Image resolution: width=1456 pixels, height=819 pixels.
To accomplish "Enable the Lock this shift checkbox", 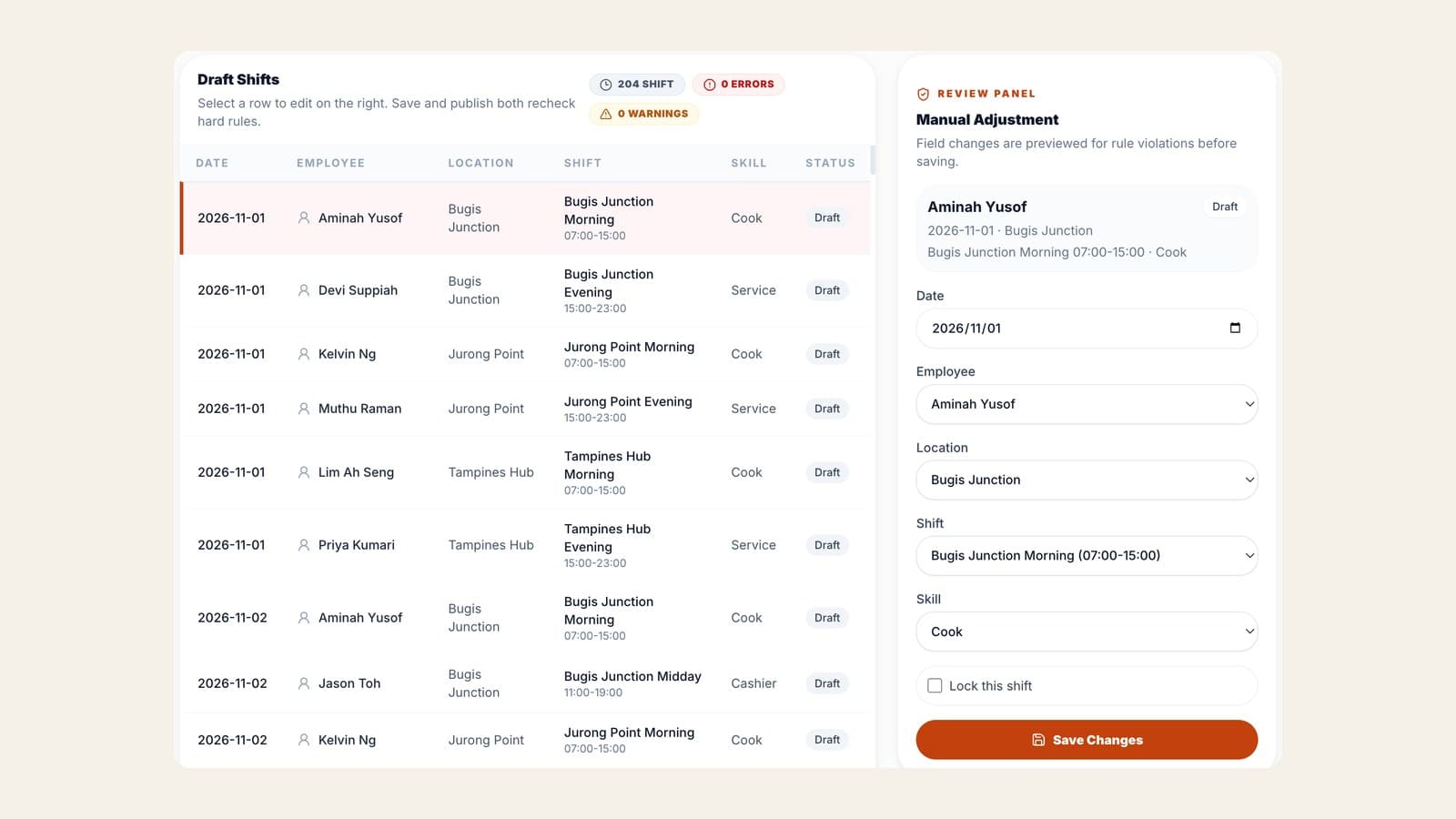I will click(x=935, y=686).
